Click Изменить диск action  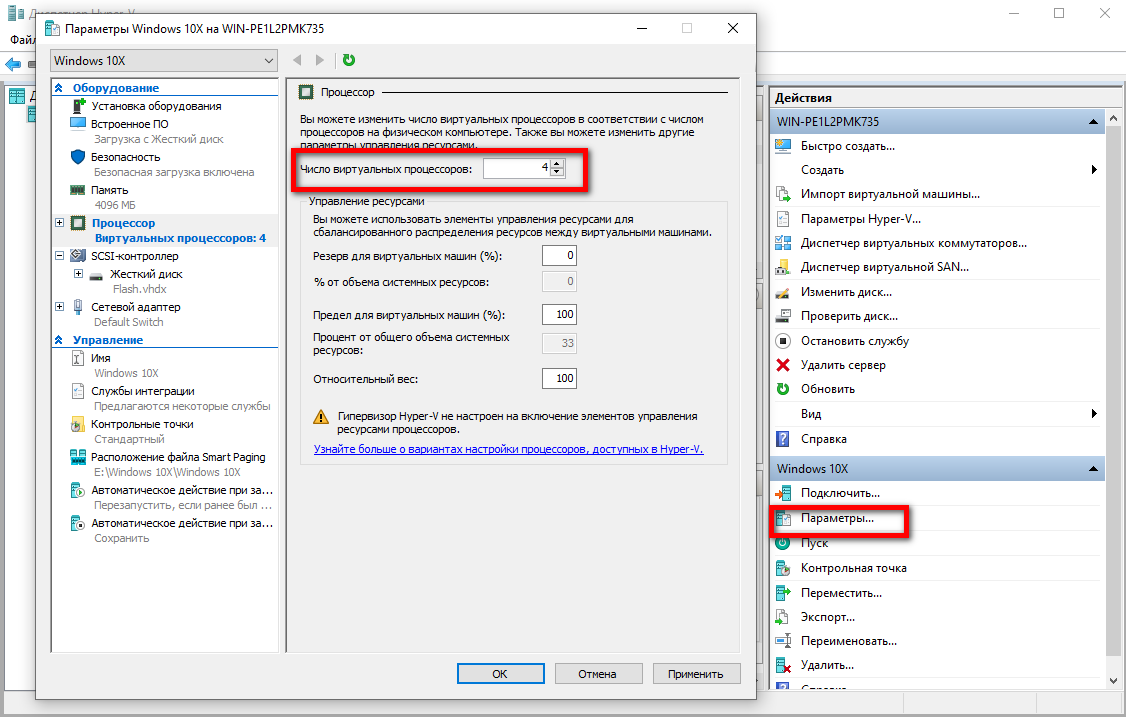point(846,292)
